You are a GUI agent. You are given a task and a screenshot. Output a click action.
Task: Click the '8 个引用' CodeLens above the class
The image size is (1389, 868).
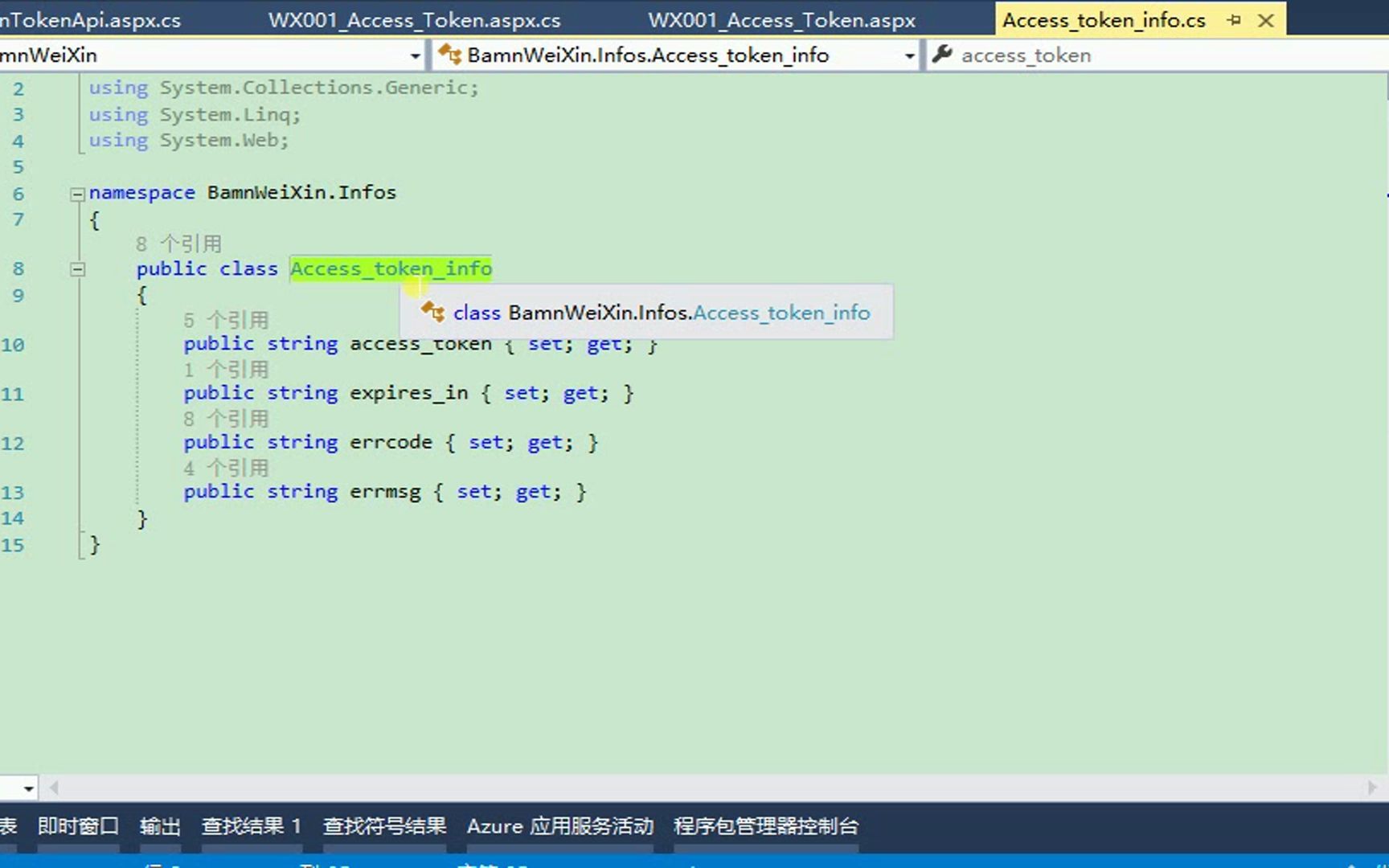click(x=178, y=244)
